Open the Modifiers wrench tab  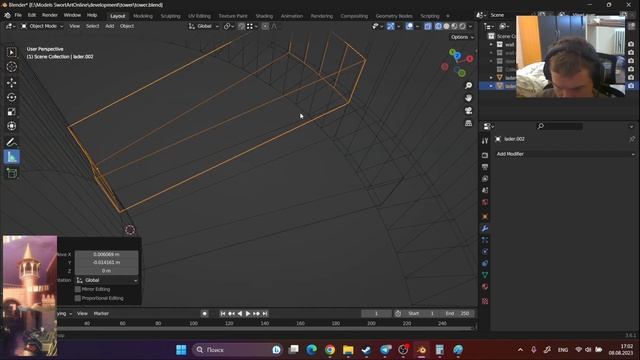[x=485, y=229]
